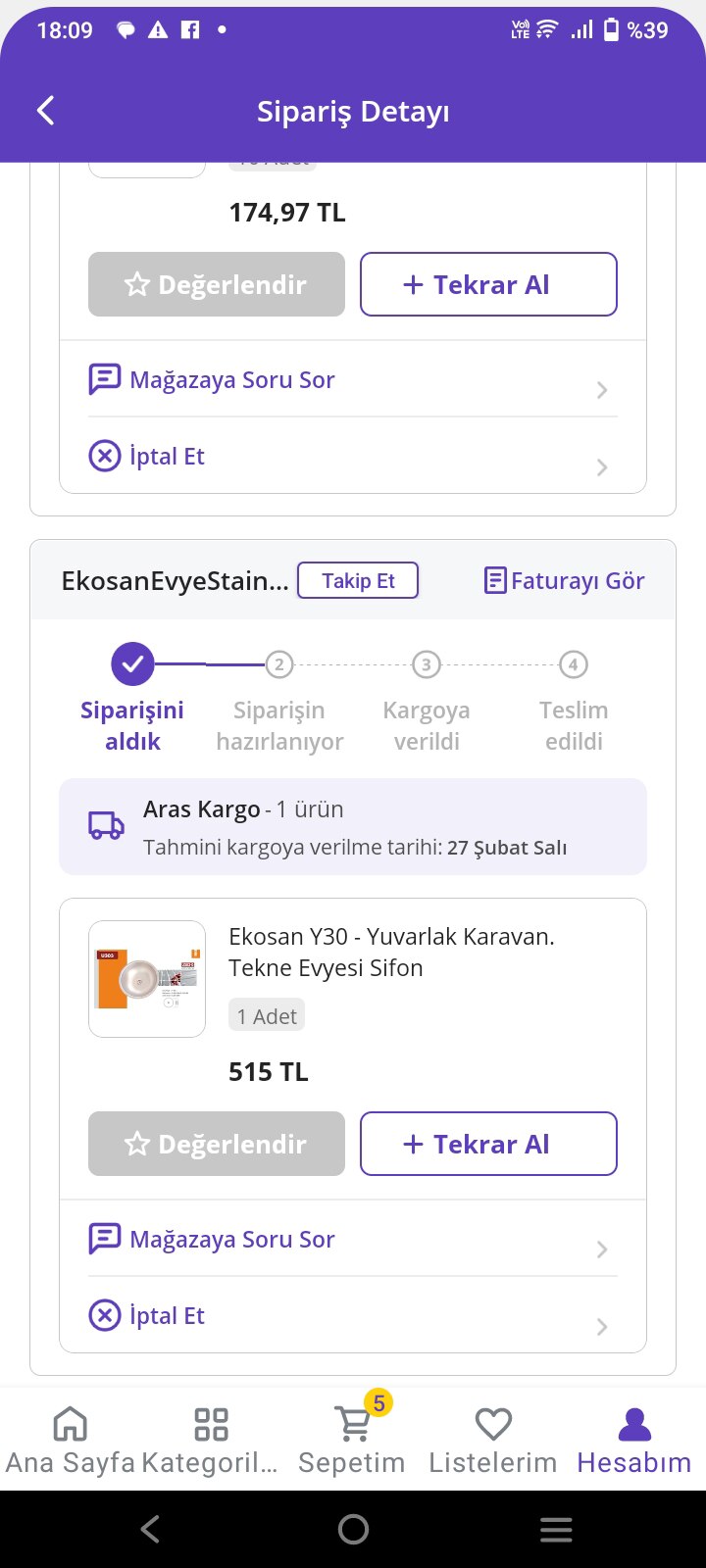706x1568 pixels.
Task: Expand İptal Et for 174,97 TL item
Action: pos(602,467)
